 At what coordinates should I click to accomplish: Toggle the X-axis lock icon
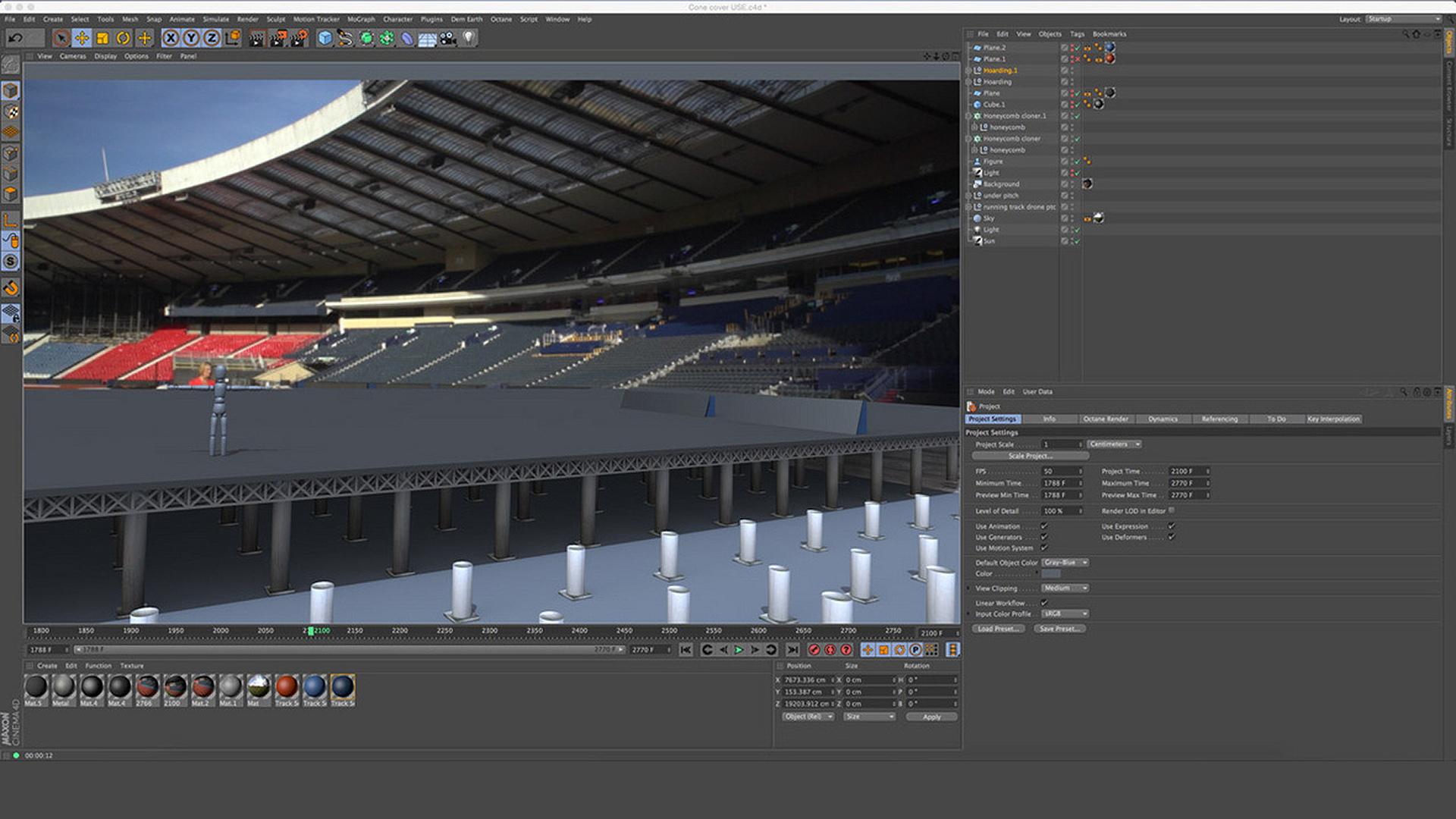click(171, 38)
